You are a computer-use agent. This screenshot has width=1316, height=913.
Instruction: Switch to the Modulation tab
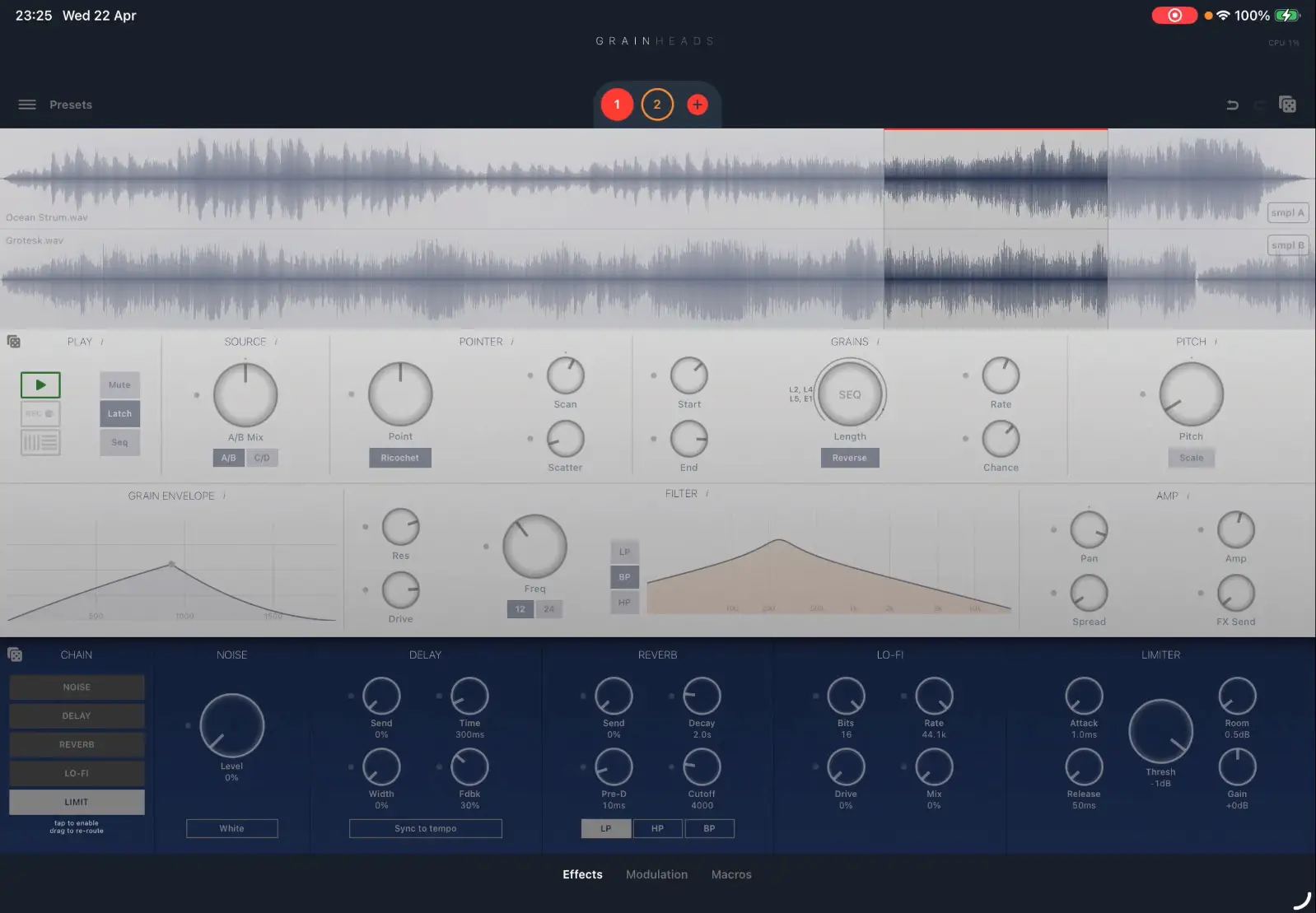click(x=656, y=874)
